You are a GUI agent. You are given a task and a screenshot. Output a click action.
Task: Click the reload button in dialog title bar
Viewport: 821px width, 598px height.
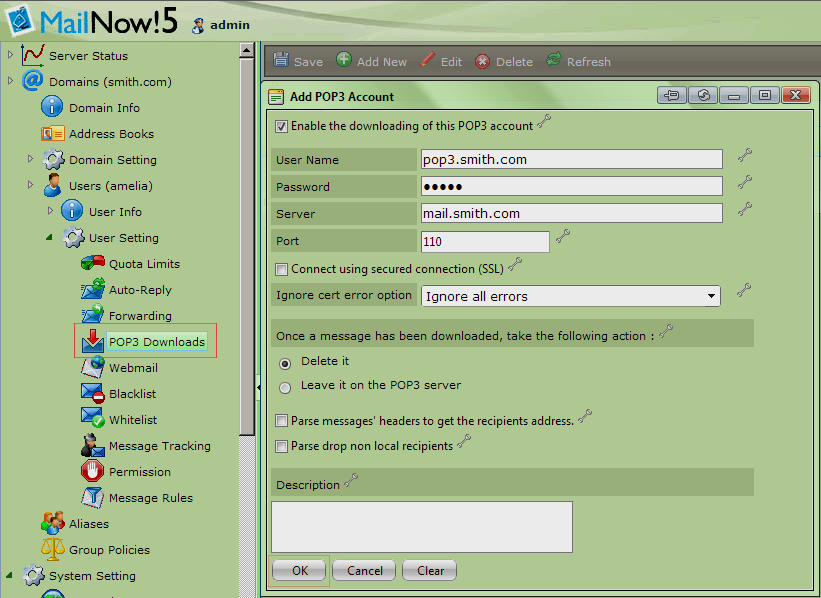point(703,95)
